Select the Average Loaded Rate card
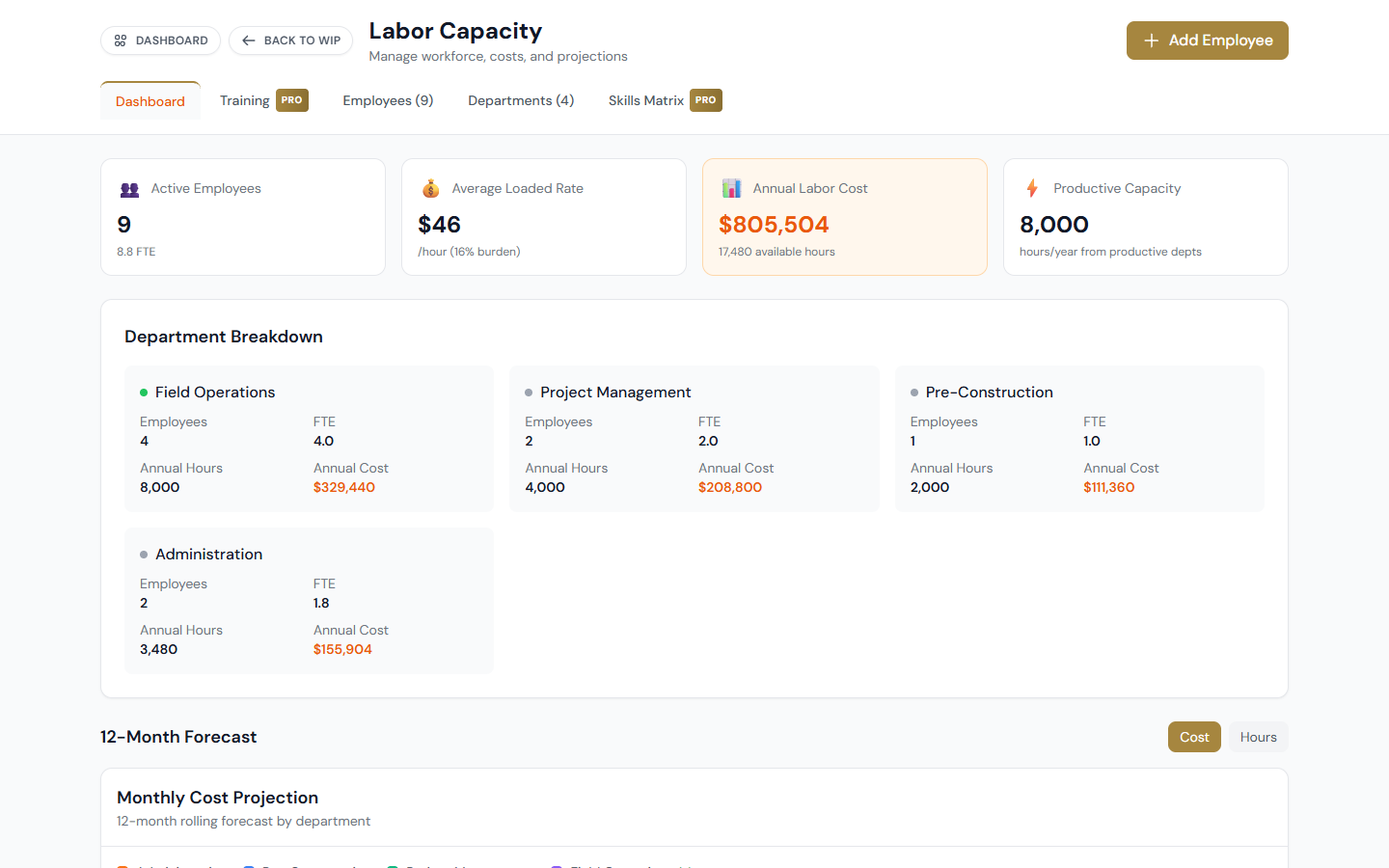Viewport: 1389px width, 868px height. coord(544,217)
